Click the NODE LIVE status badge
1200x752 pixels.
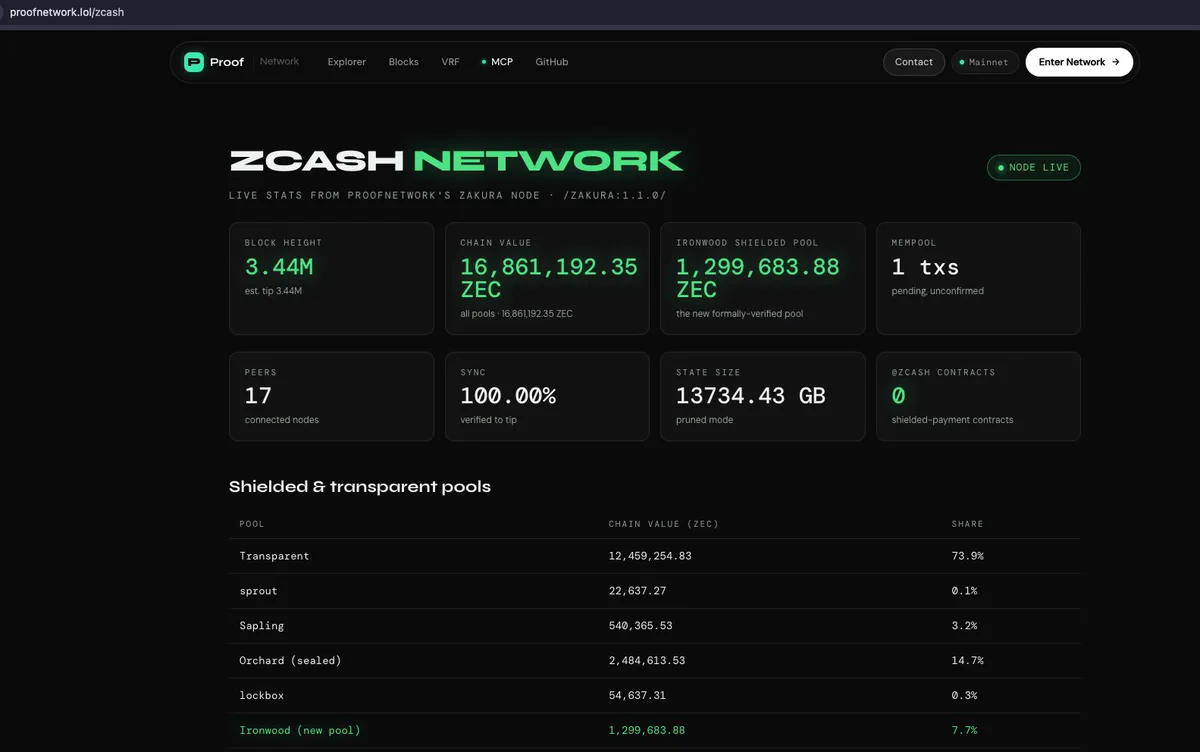tap(1034, 168)
